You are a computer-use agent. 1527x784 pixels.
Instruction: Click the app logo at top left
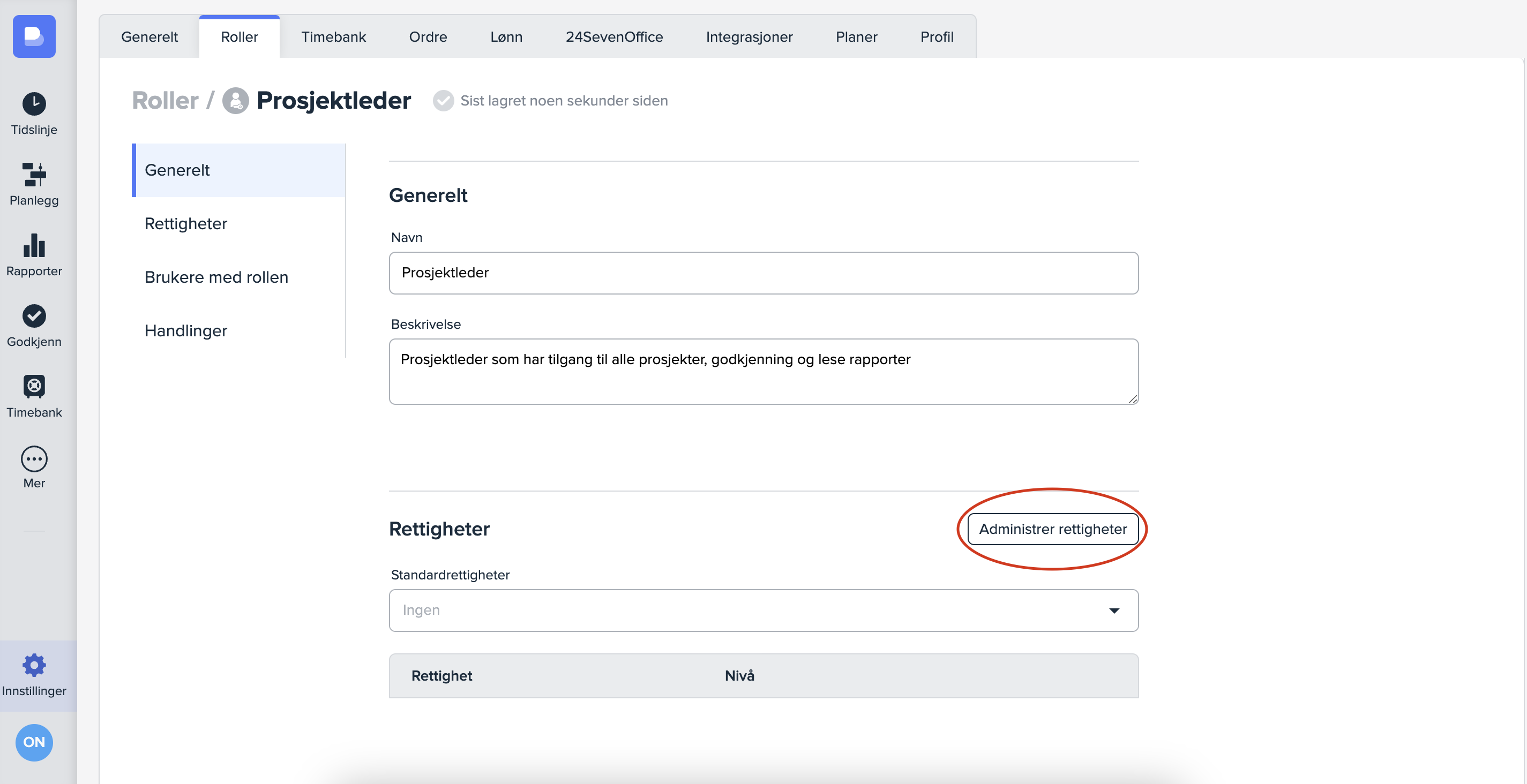point(34,36)
